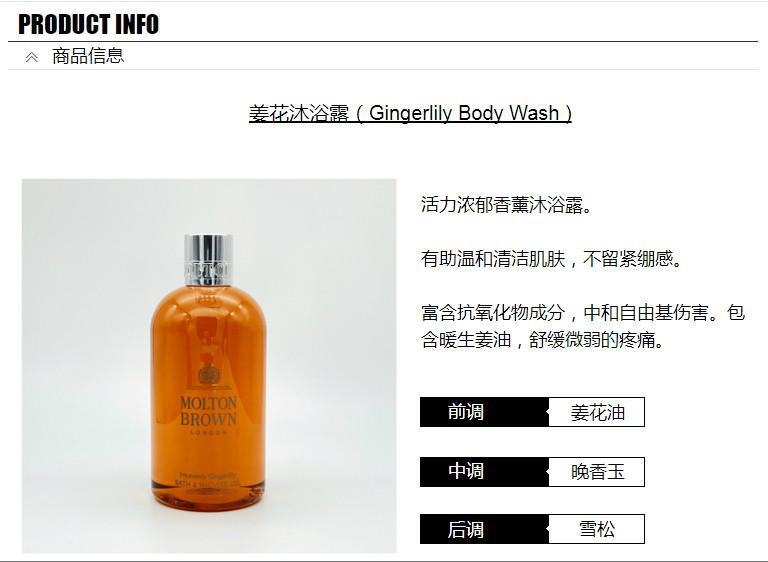Screen dimensions: 768x562
Task: Select the 前调 top note label
Action: tap(465, 412)
